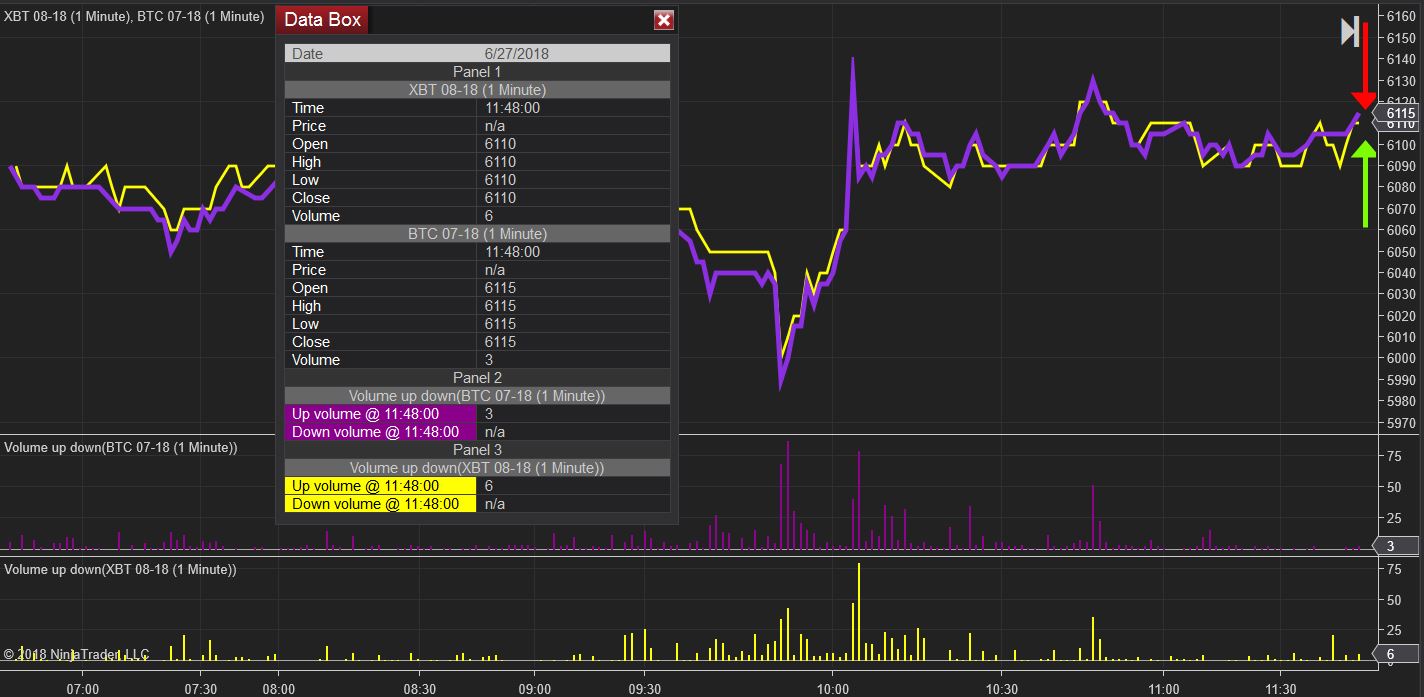Click the BTC 07-18 (1 Minute) Data Box header

pyautogui.click(x=477, y=234)
